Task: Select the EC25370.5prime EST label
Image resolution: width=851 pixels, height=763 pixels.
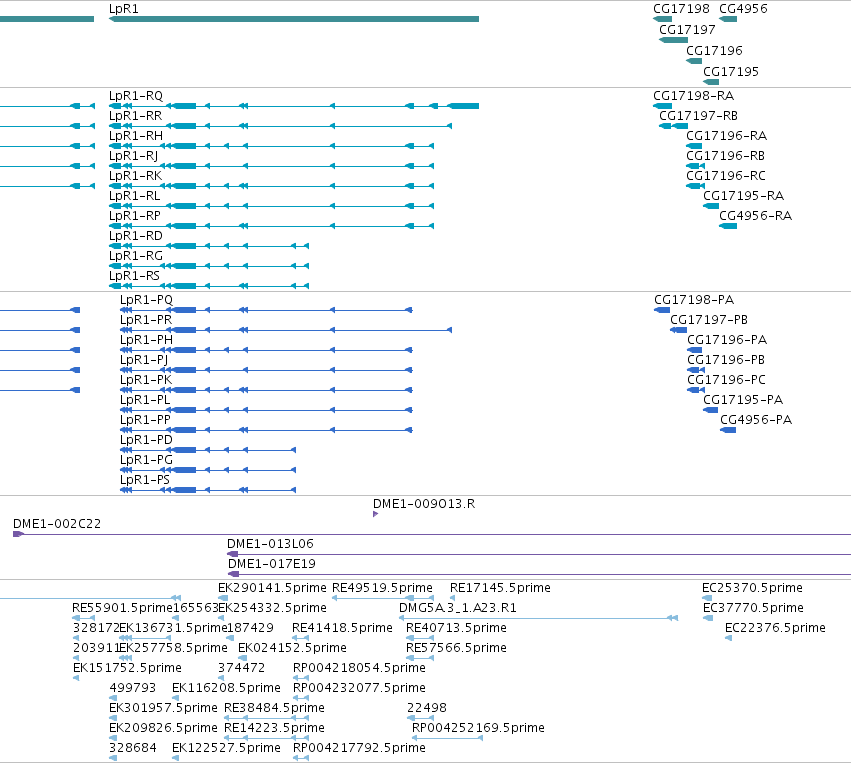Action: [752, 588]
